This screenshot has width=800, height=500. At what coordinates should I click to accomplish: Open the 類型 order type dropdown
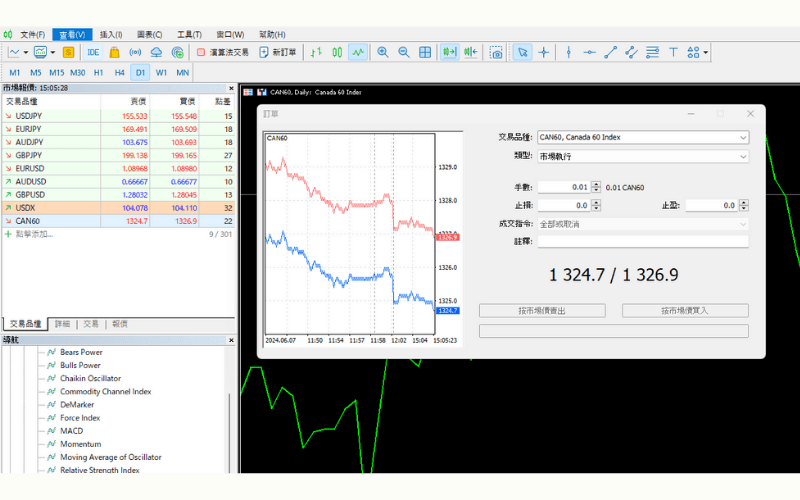click(643, 157)
